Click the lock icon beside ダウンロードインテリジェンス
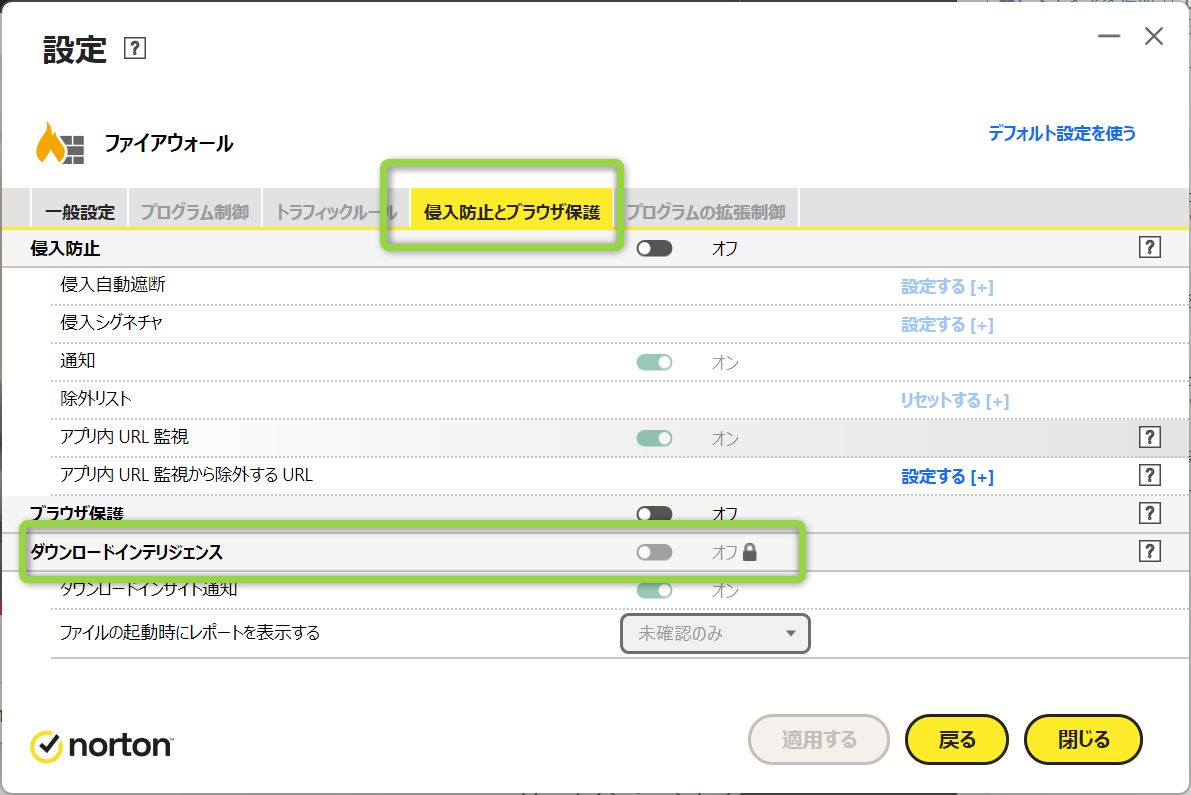This screenshot has height=795, width=1191. 750,551
